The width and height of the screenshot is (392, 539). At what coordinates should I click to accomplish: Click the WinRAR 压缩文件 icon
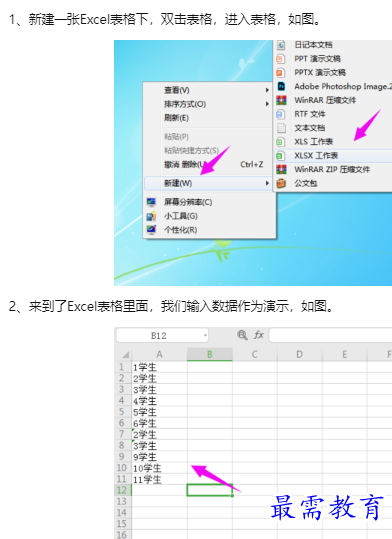click(281, 100)
